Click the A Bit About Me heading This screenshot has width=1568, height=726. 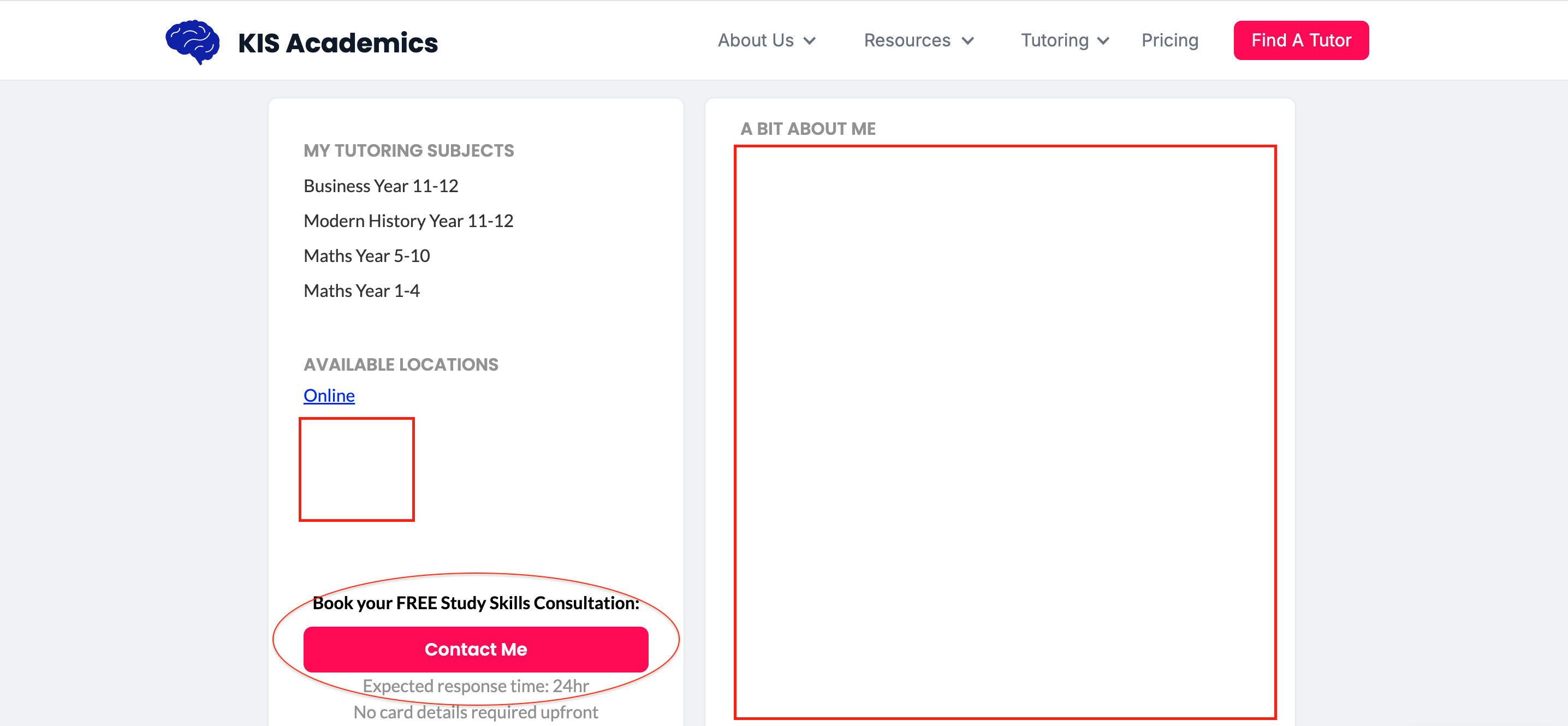[x=807, y=129]
